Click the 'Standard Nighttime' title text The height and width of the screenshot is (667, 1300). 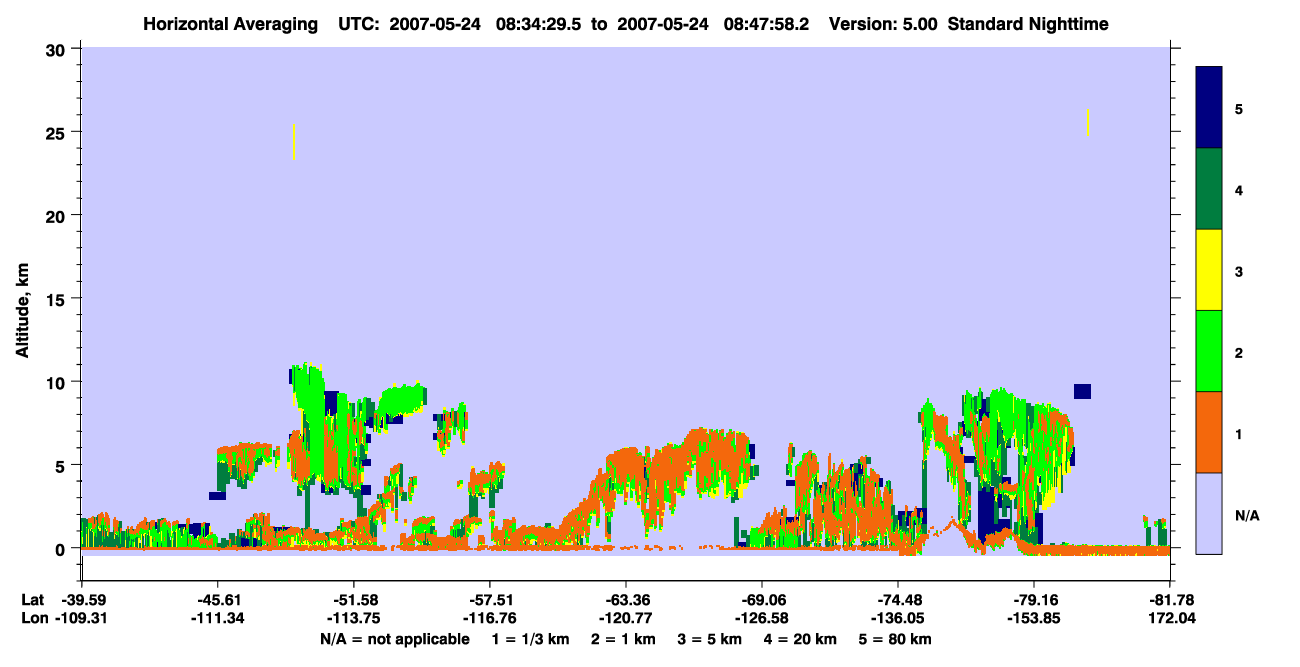tap(1028, 24)
